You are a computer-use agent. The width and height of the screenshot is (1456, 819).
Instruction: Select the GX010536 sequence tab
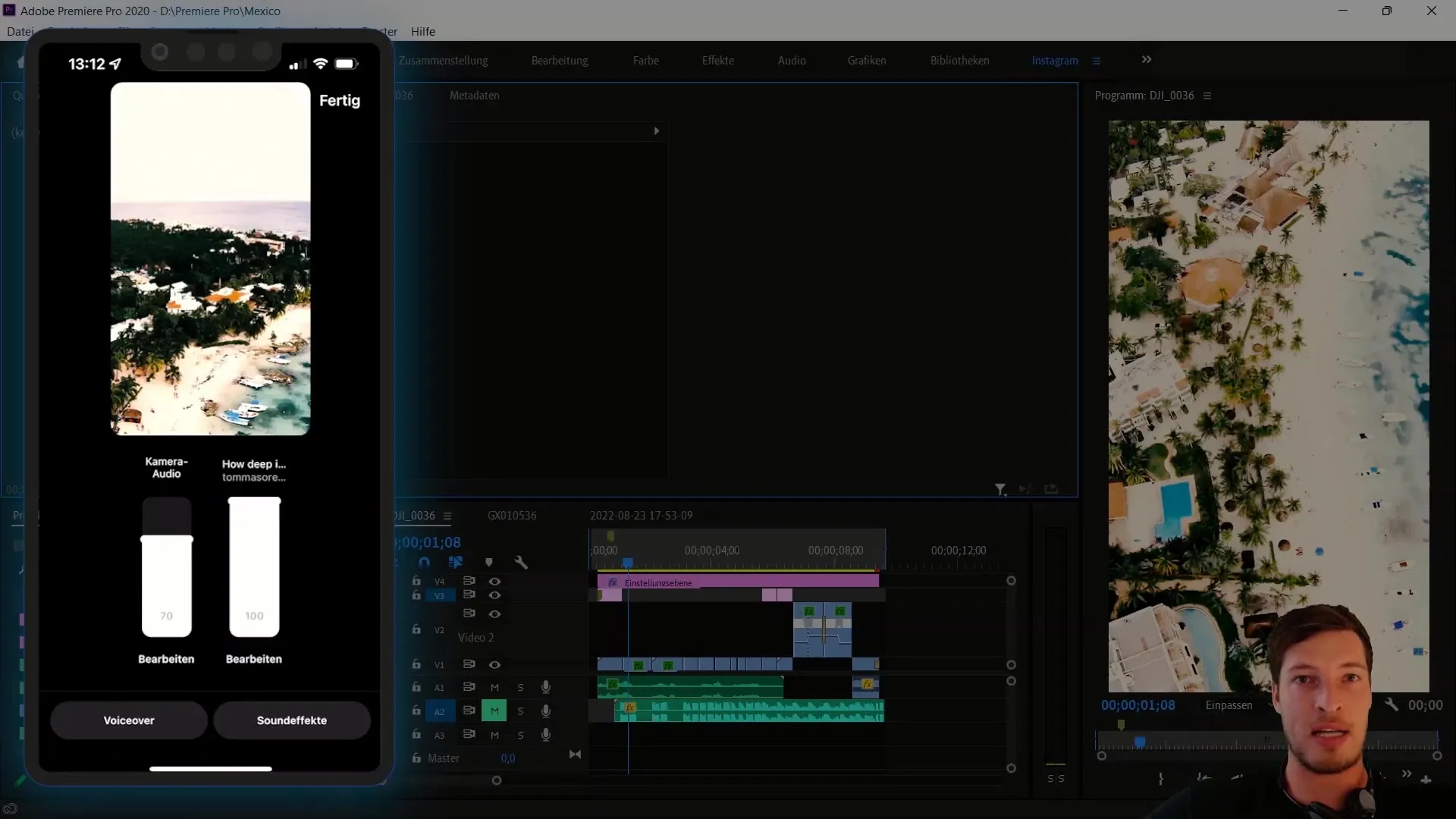pyautogui.click(x=512, y=516)
